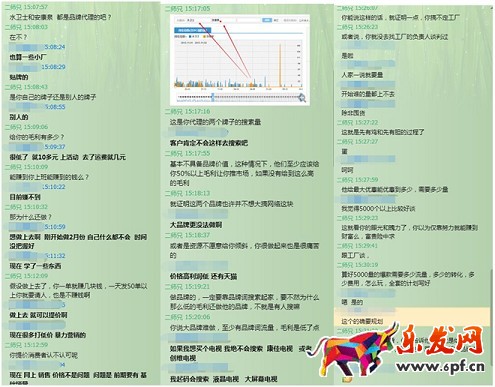Image resolution: width=495 pixels, height=387 pixels.
Task: Click sender header "二师兄 15:17:55"
Action: click(x=187, y=153)
